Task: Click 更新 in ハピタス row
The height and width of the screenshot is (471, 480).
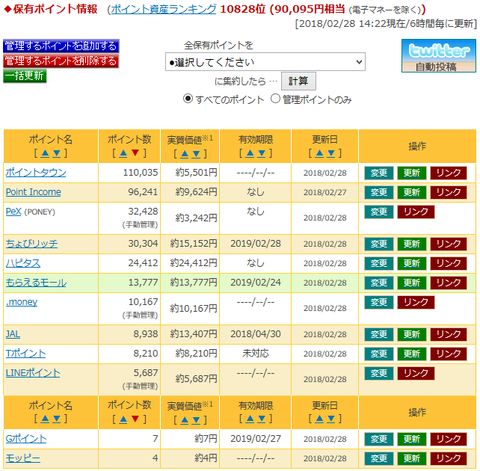Action: tap(412, 263)
